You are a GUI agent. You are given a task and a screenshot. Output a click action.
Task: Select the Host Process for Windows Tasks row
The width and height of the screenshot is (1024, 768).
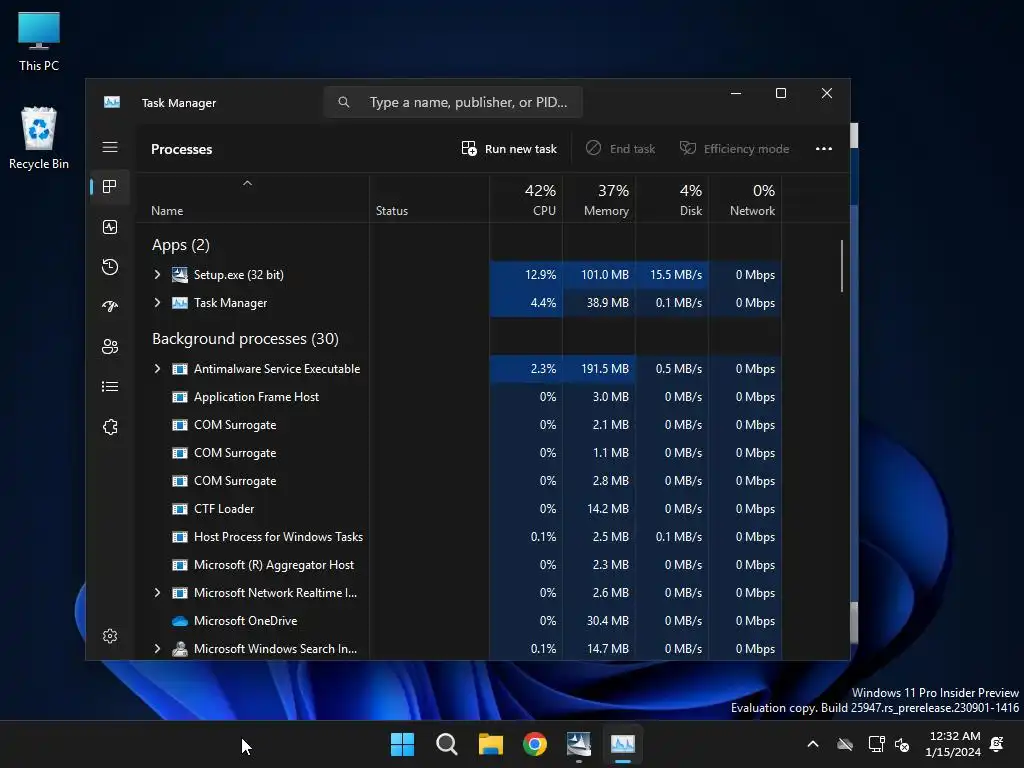pos(458,537)
